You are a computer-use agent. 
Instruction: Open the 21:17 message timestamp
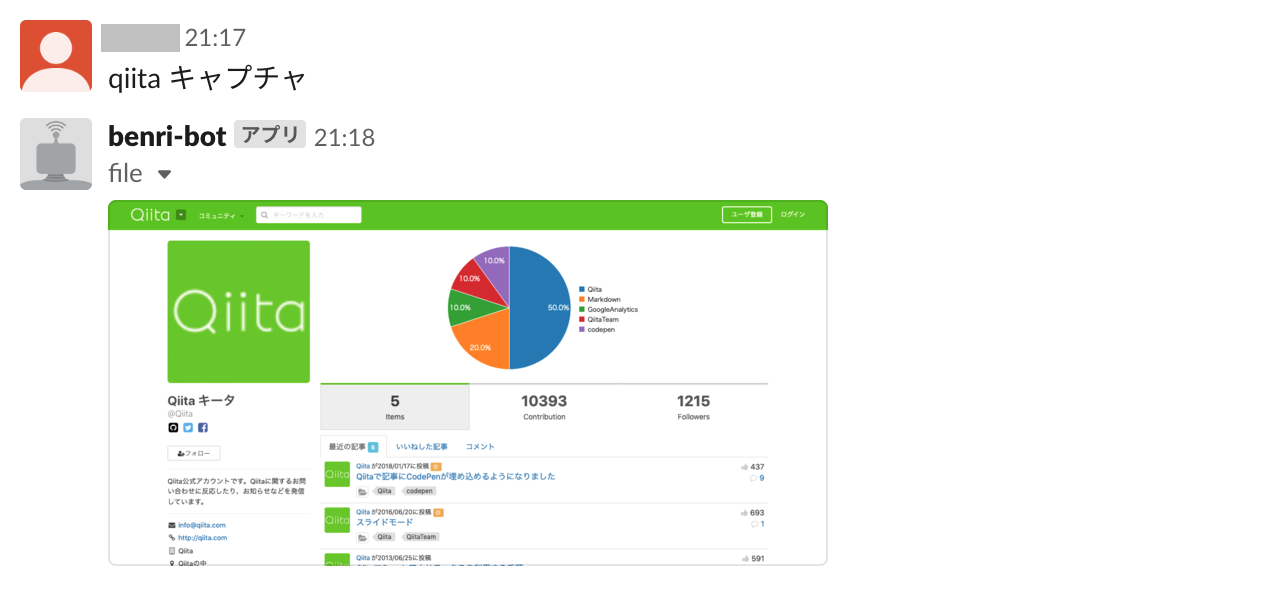tap(215, 38)
